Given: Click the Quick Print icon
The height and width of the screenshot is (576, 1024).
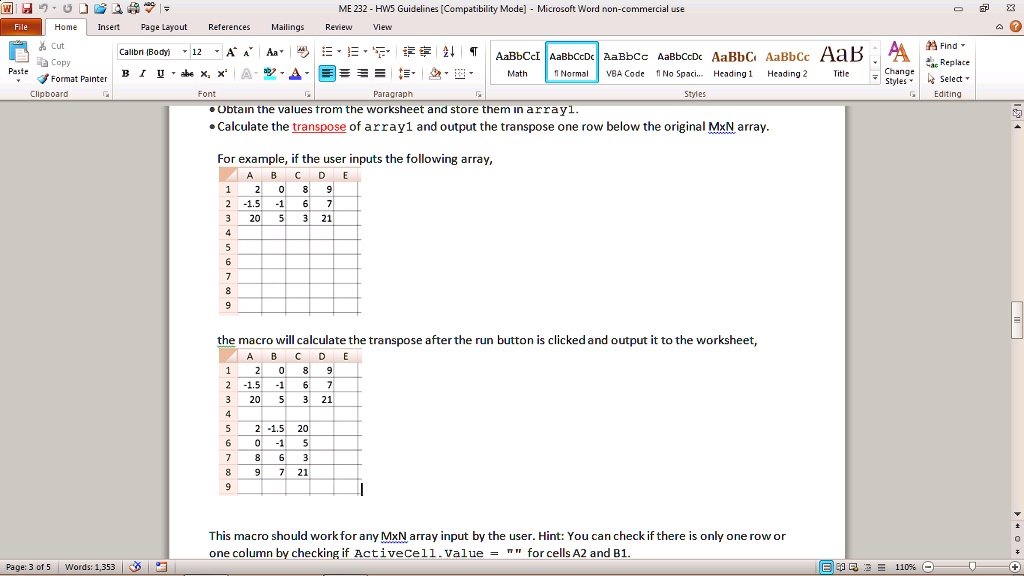Looking at the screenshot, I should point(133,8).
